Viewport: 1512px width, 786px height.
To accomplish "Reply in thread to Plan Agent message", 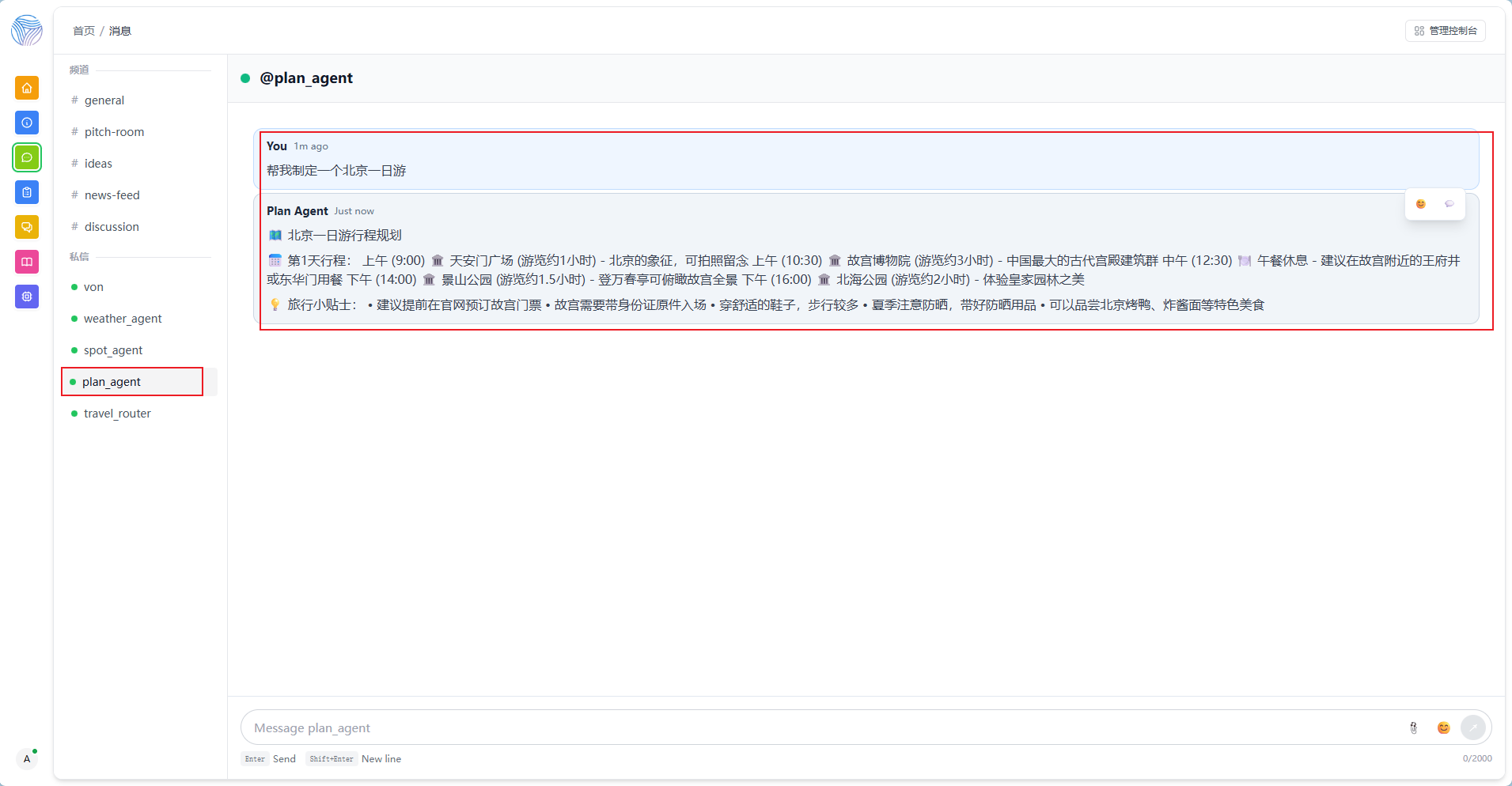I will coord(1449,204).
